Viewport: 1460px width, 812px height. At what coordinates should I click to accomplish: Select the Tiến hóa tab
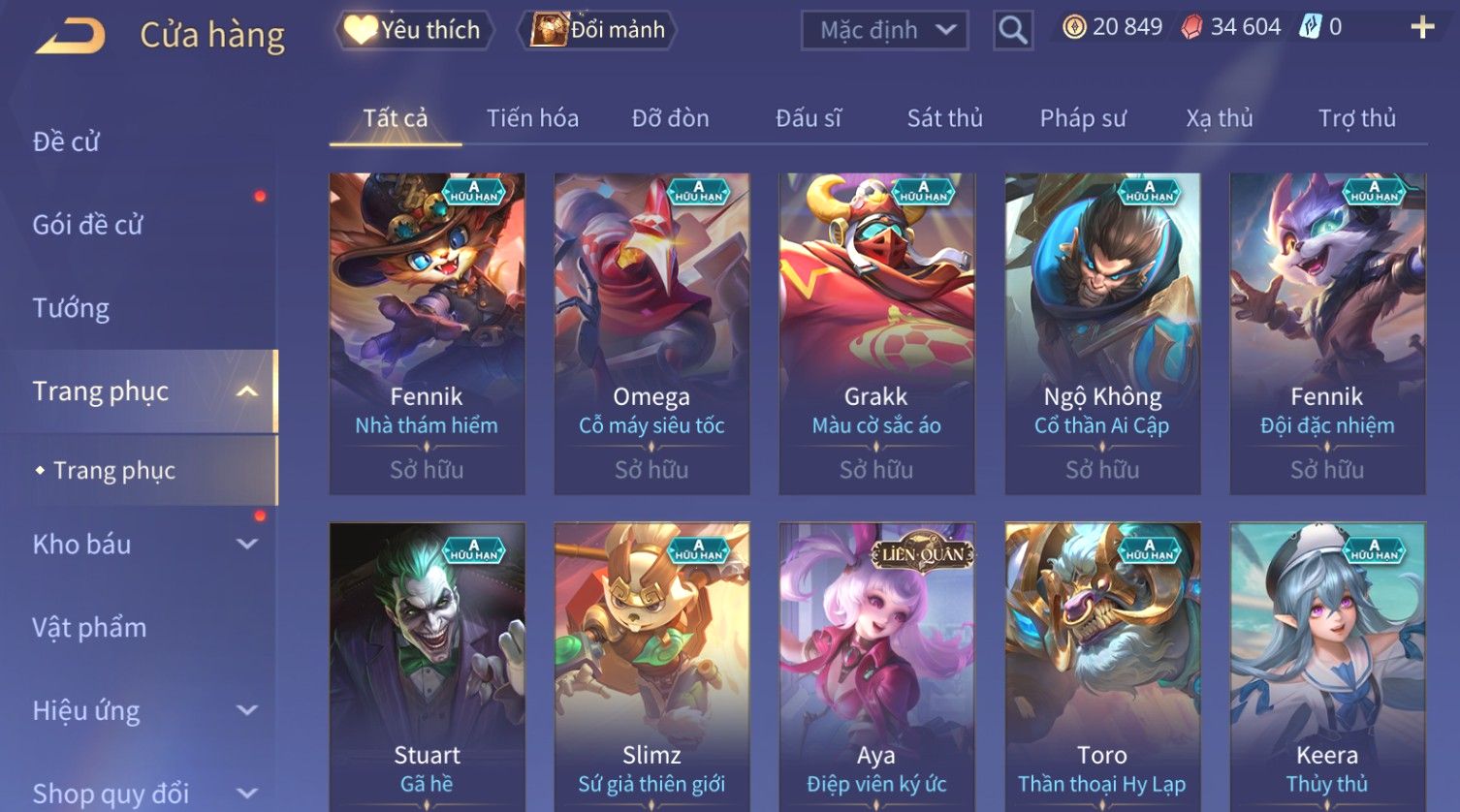coord(532,118)
